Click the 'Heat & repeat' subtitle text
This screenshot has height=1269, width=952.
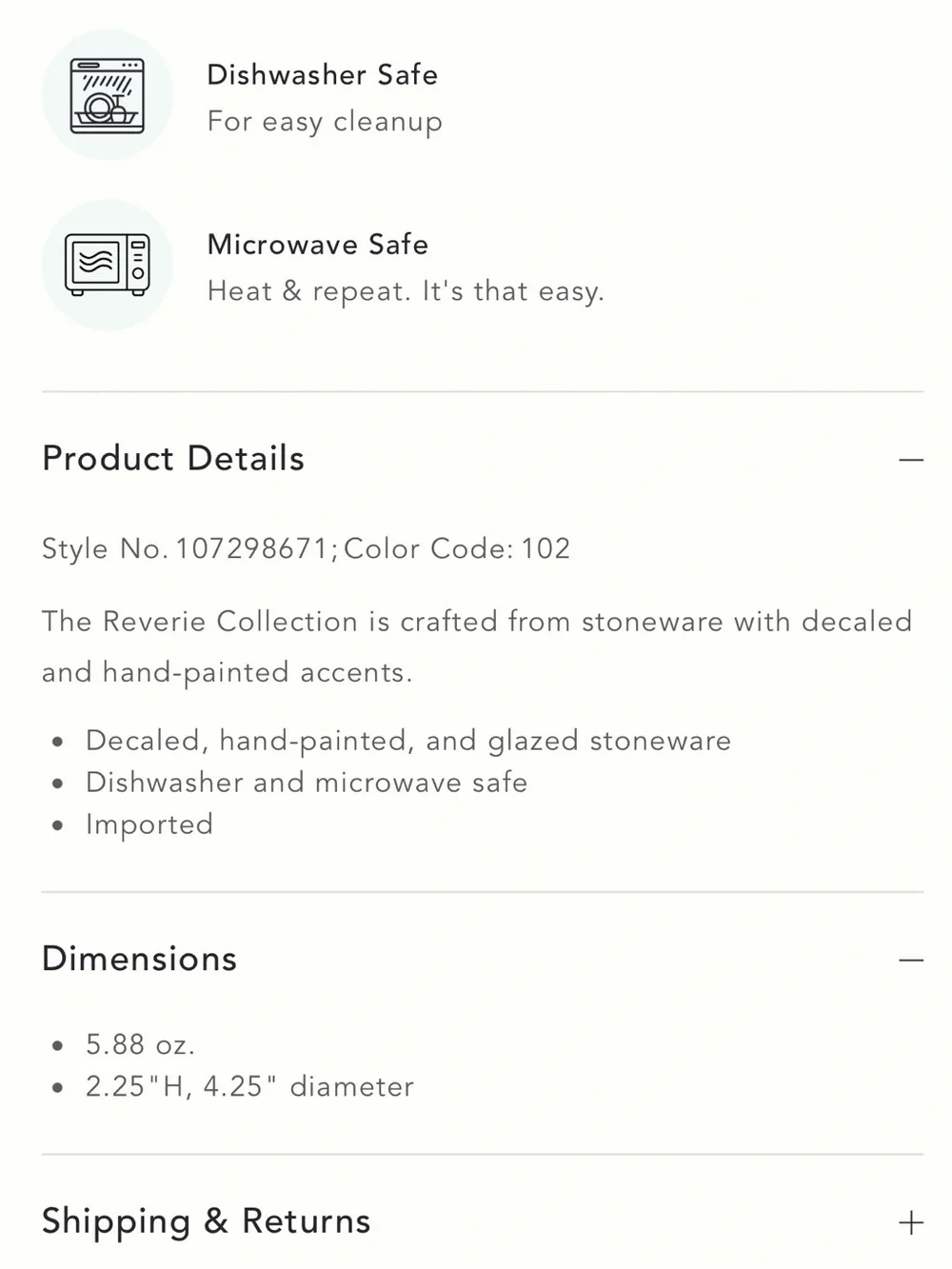[x=406, y=291]
